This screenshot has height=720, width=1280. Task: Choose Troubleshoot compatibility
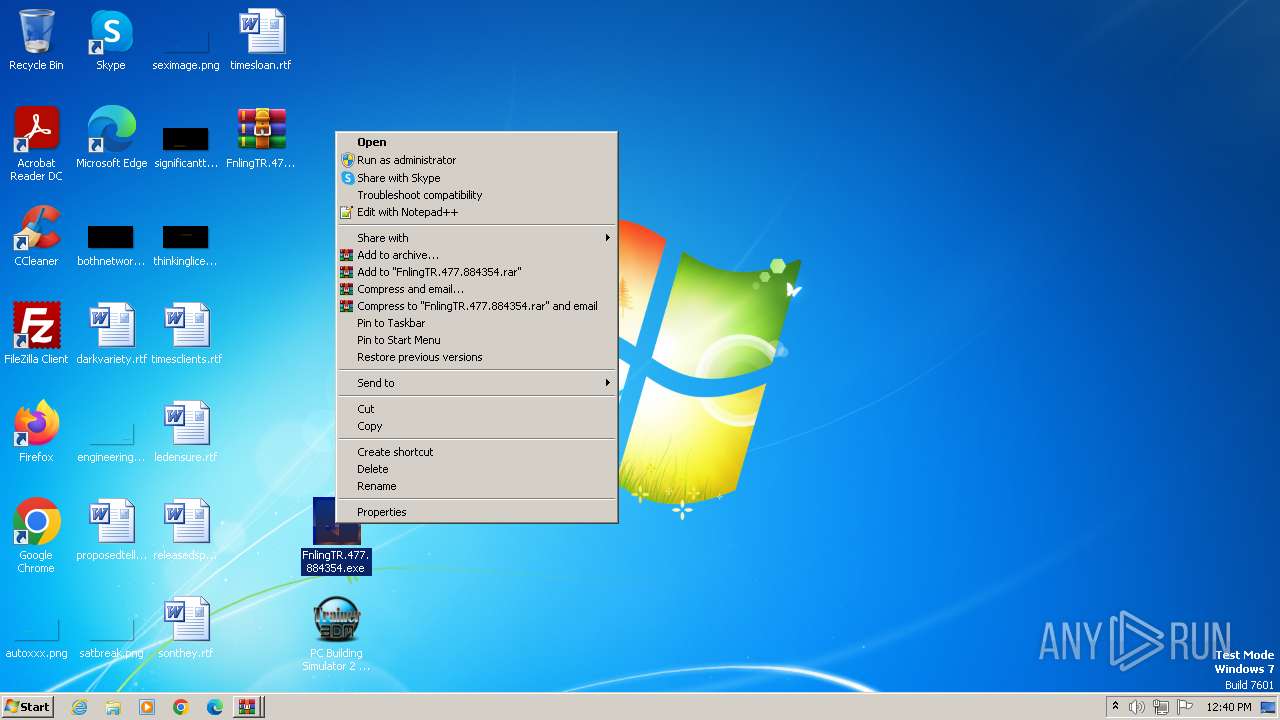[476, 195]
